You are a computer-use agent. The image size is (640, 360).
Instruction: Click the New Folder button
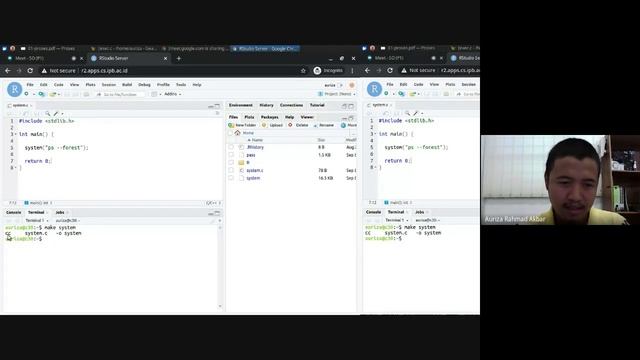pyautogui.click(x=242, y=125)
